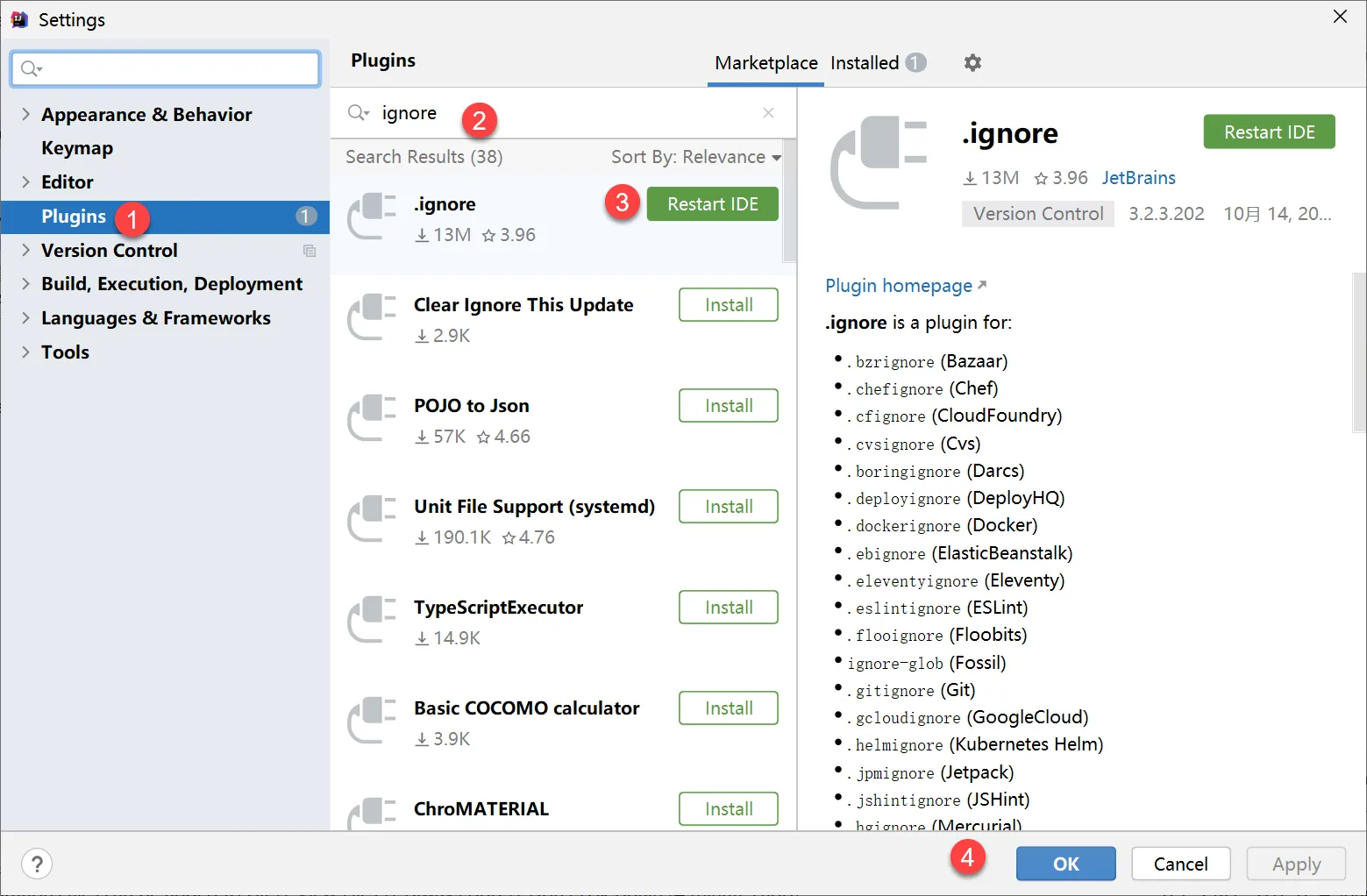Open the help question mark button

click(x=37, y=864)
